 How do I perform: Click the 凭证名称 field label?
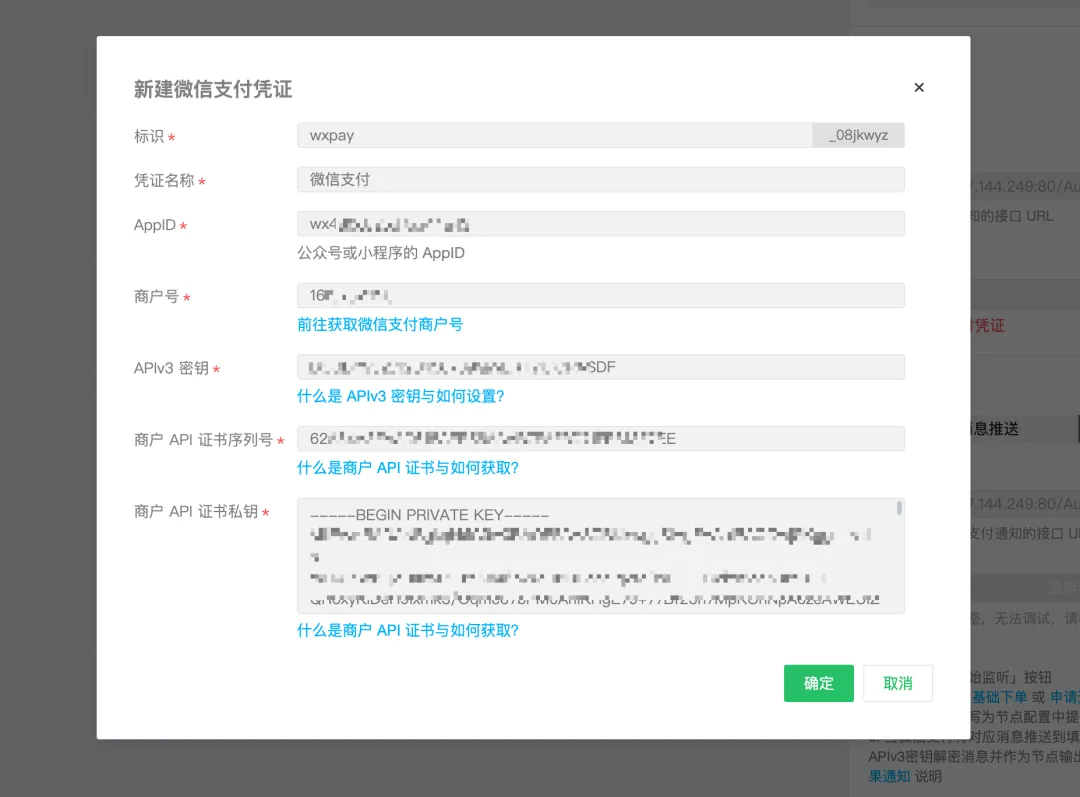pos(164,180)
